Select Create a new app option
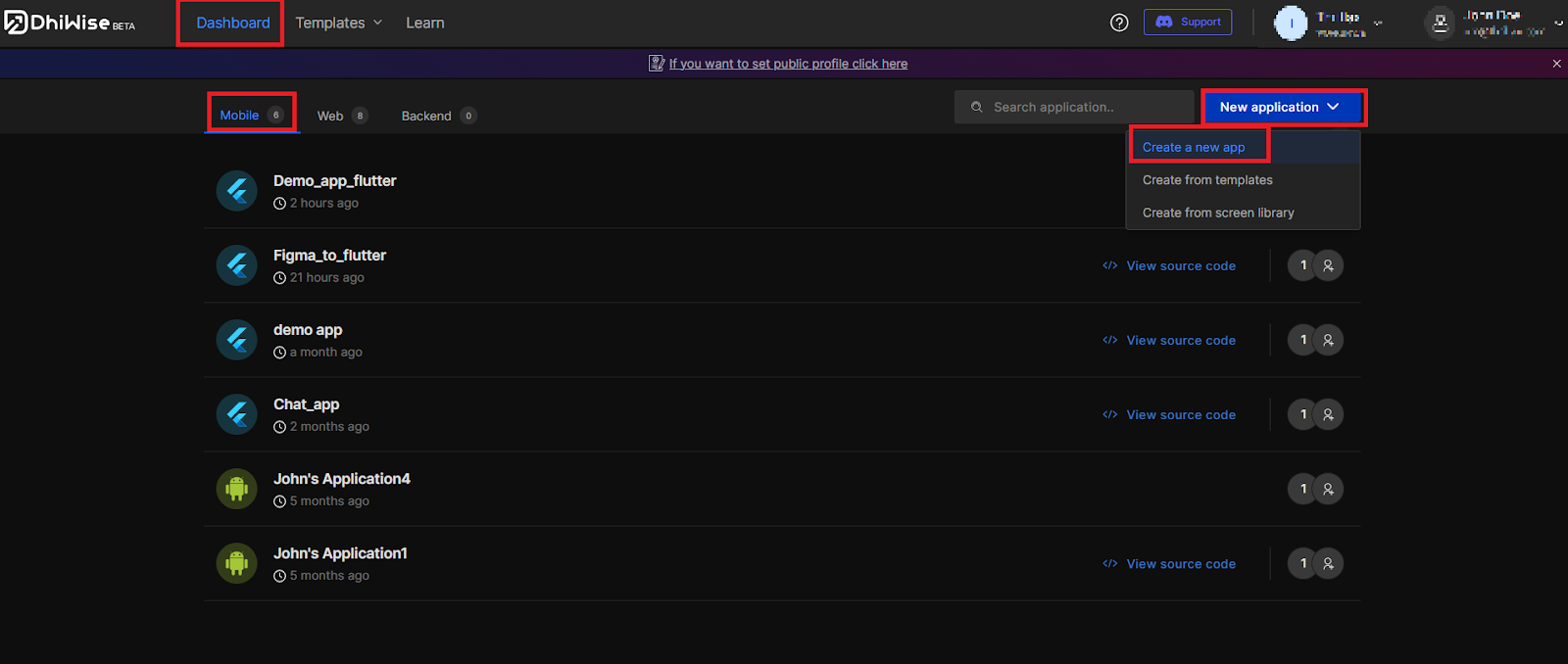 [x=1194, y=147]
